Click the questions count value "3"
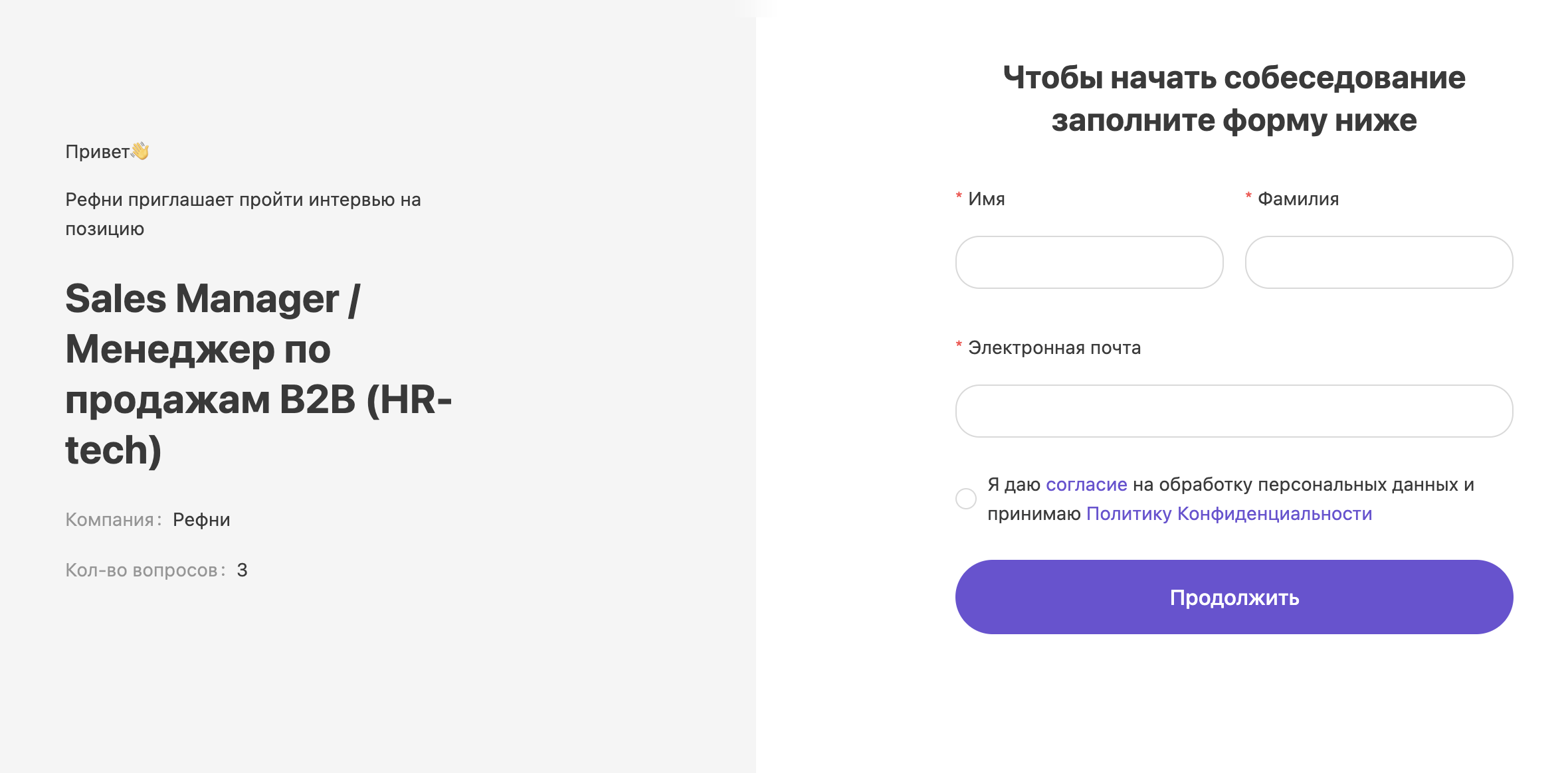 [243, 569]
